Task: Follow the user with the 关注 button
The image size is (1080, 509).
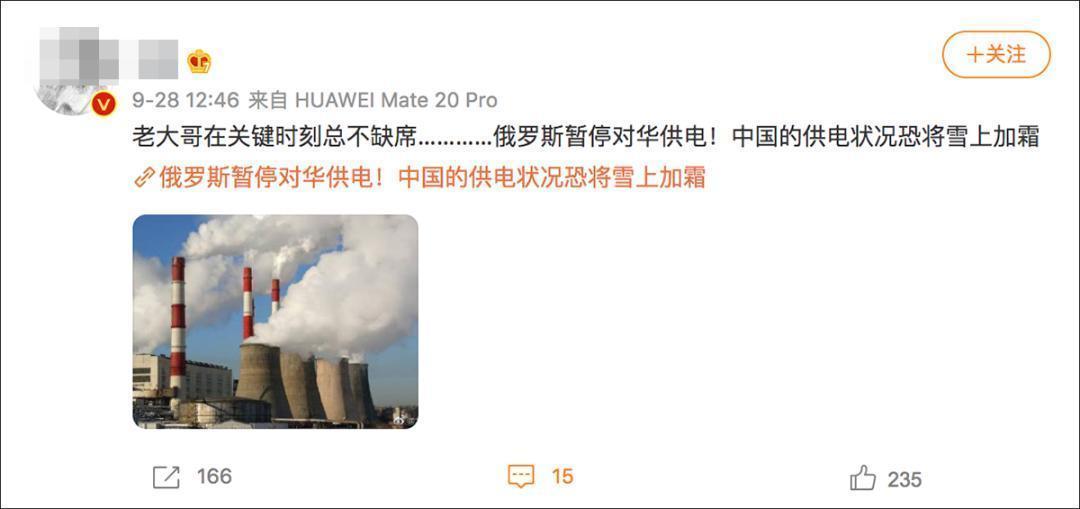Action: coord(996,54)
